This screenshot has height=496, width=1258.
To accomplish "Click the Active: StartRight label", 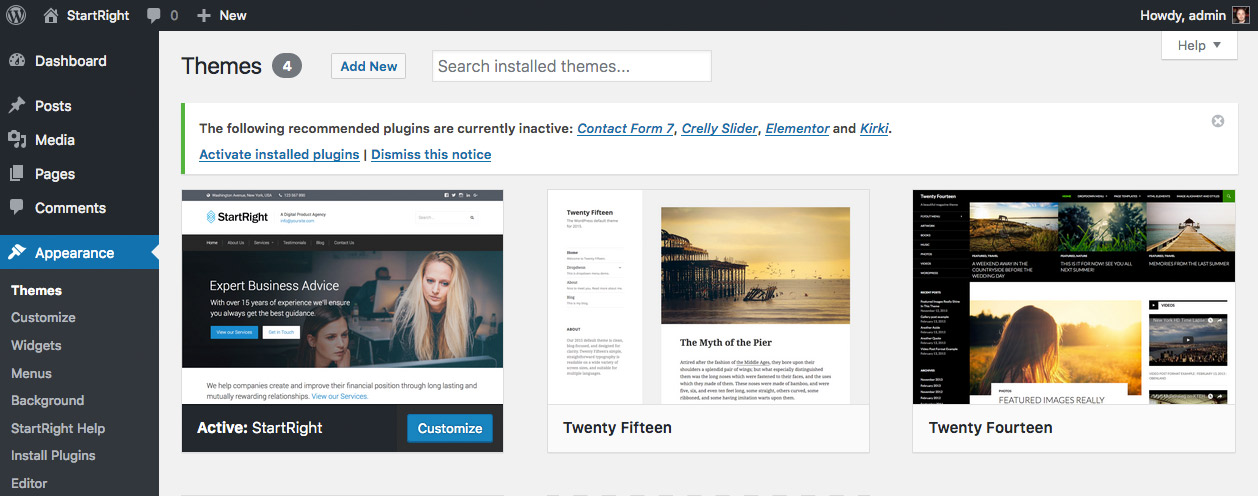I will pyautogui.click(x=260, y=428).
